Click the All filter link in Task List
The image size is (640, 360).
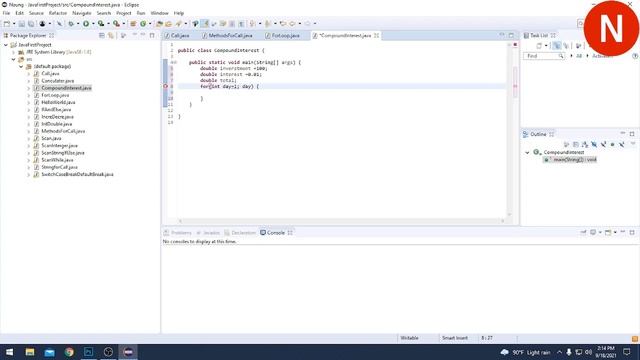pyautogui.click(x=579, y=56)
